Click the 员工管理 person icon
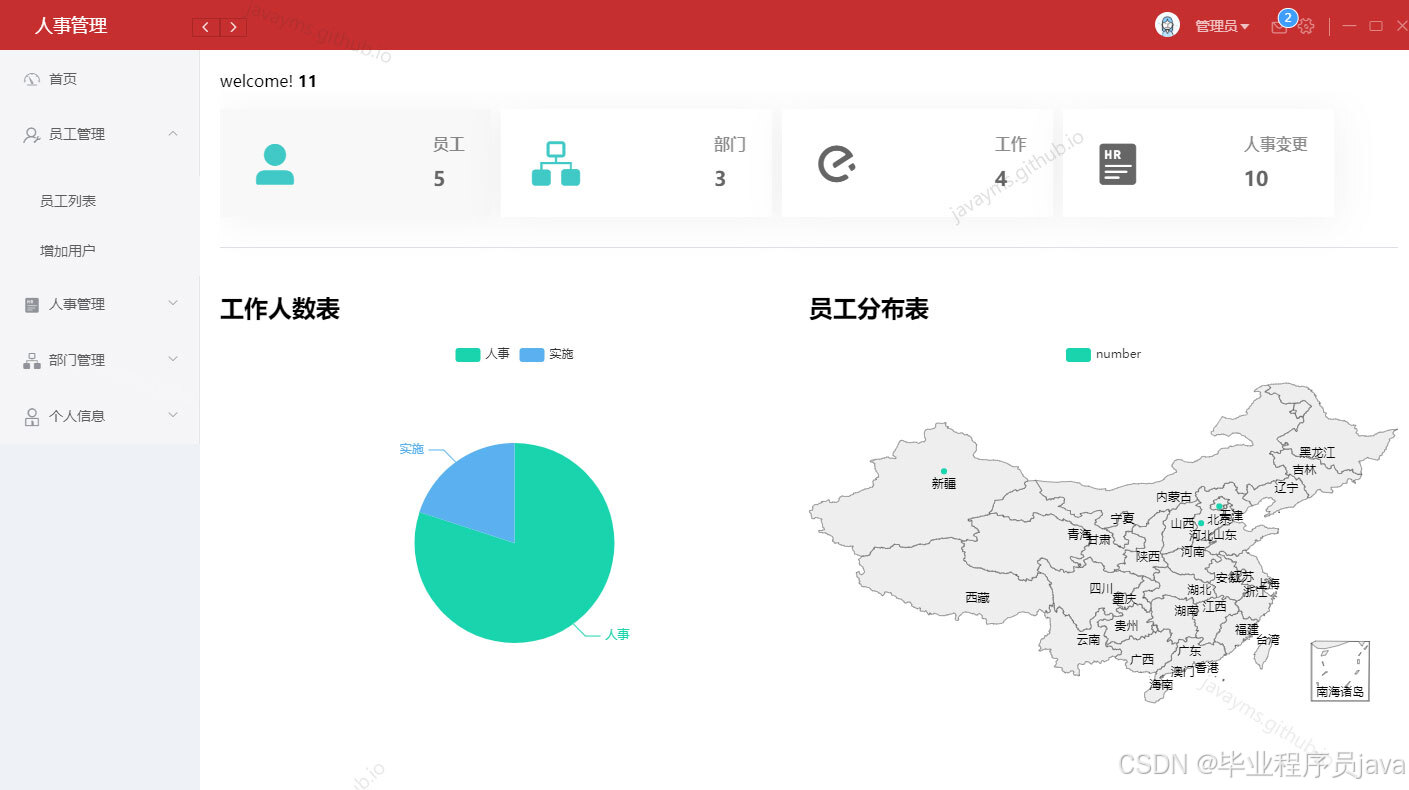This screenshot has height=790, width=1409. click(x=31, y=134)
